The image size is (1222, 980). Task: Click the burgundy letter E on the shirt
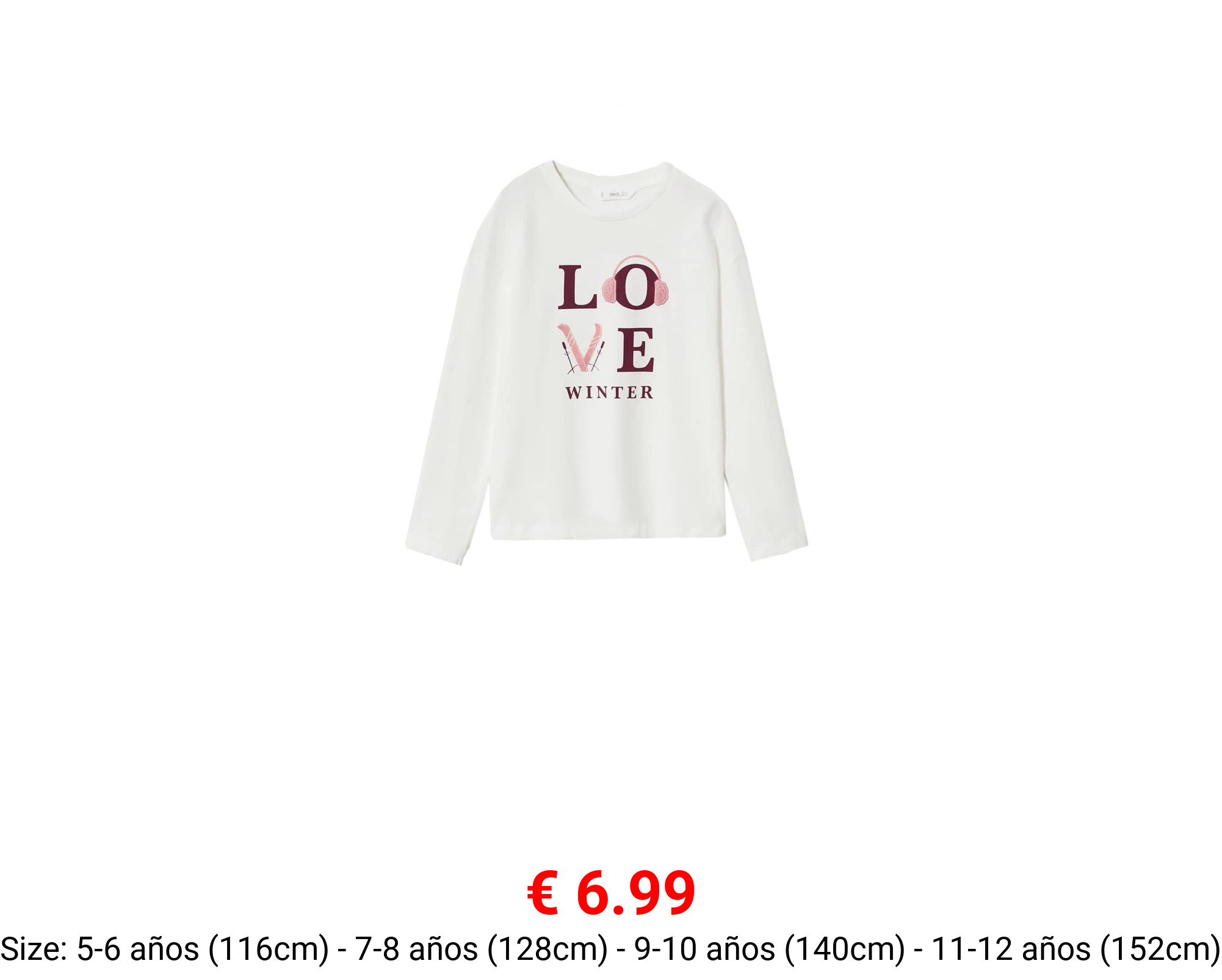tap(635, 350)
